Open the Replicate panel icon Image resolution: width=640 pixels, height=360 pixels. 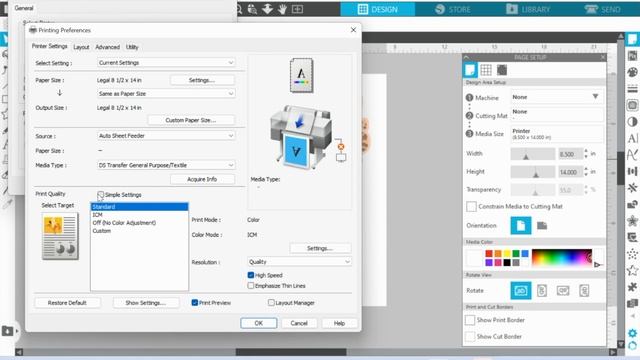pos(632,188)
